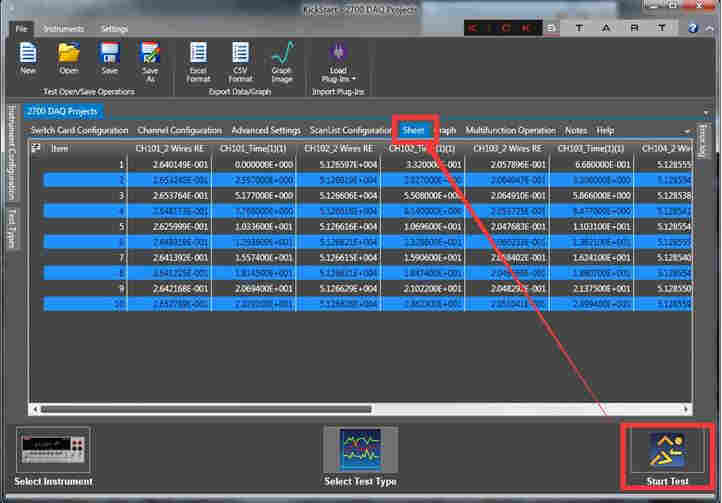
Task: Click the Select Test Type icon
Action: point(360,450)
